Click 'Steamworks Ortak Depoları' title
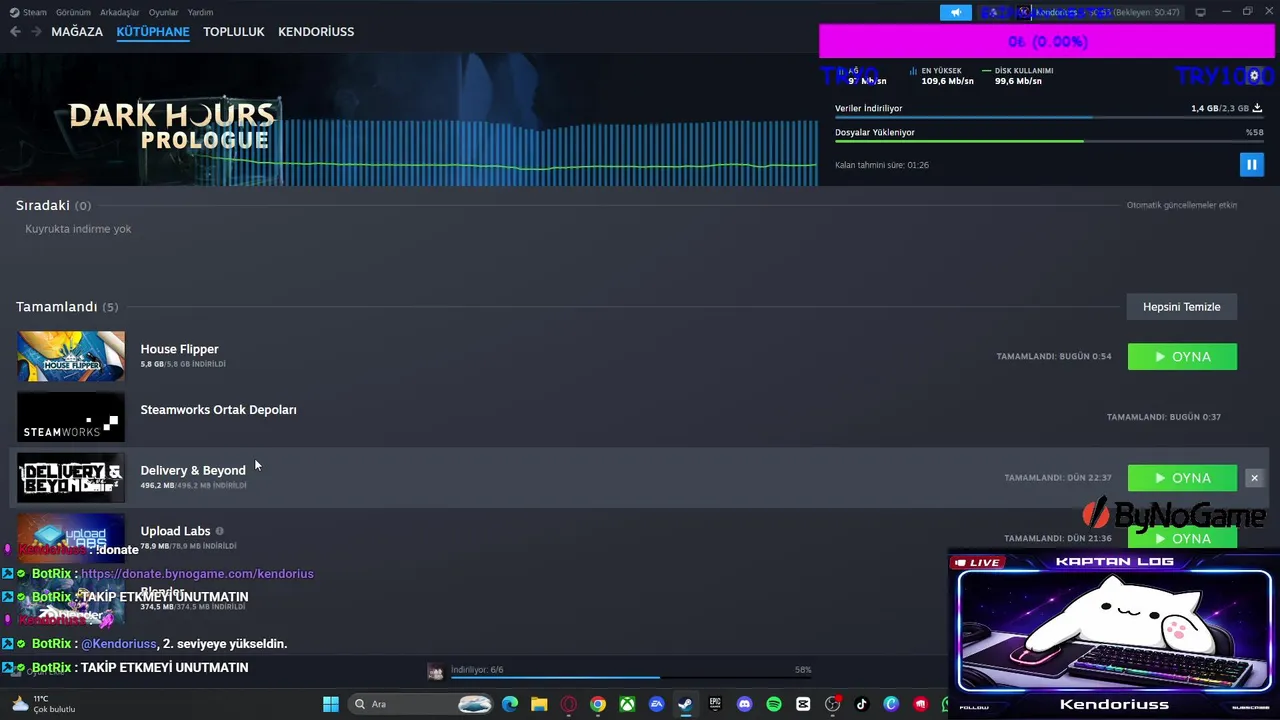 [218, 410]
